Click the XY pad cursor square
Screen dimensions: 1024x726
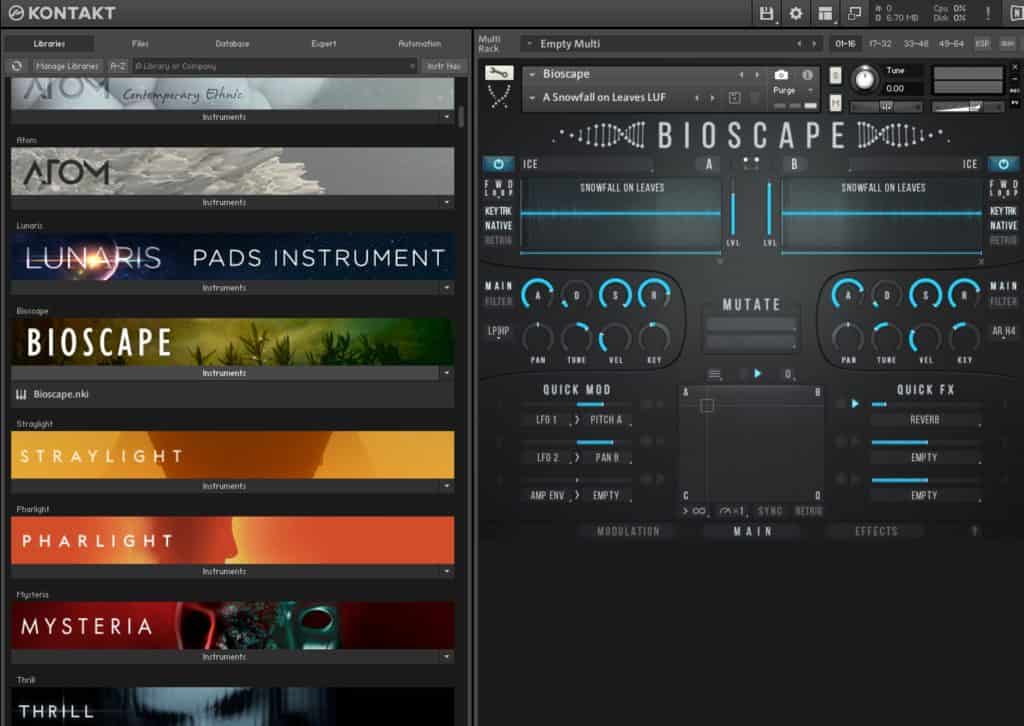click(707, 405)
